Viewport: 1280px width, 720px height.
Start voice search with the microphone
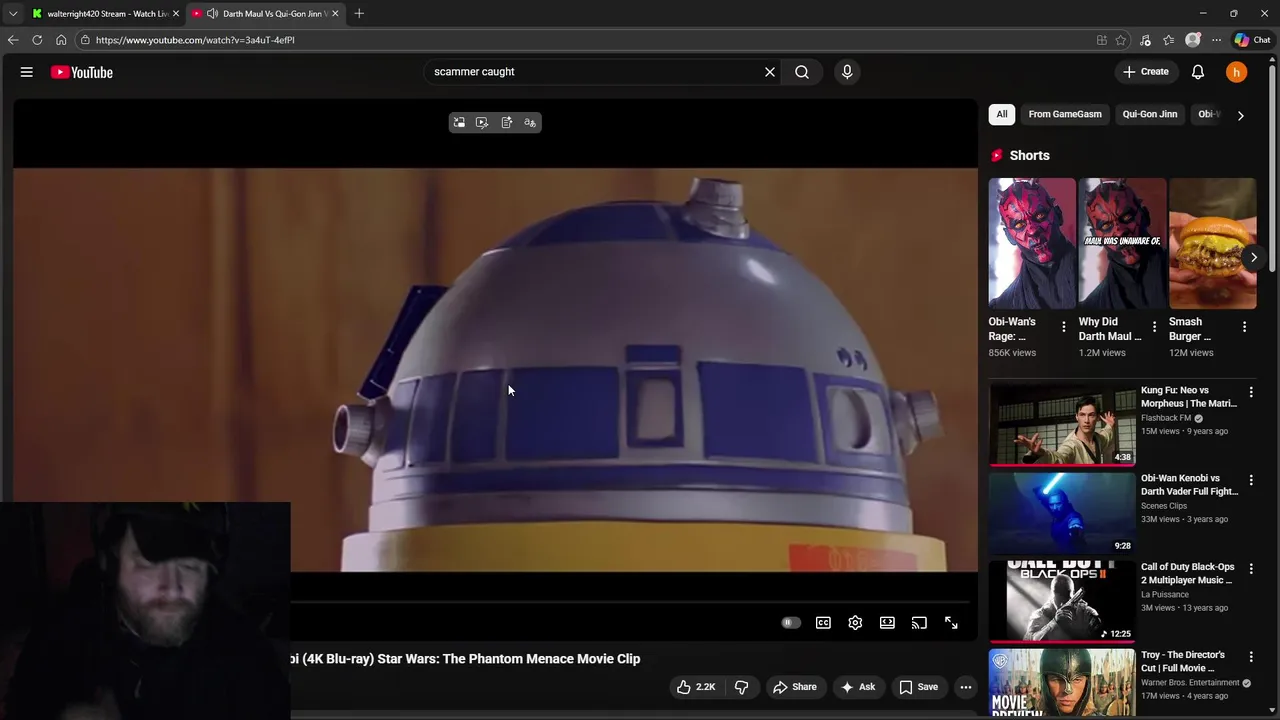point(847,72)
